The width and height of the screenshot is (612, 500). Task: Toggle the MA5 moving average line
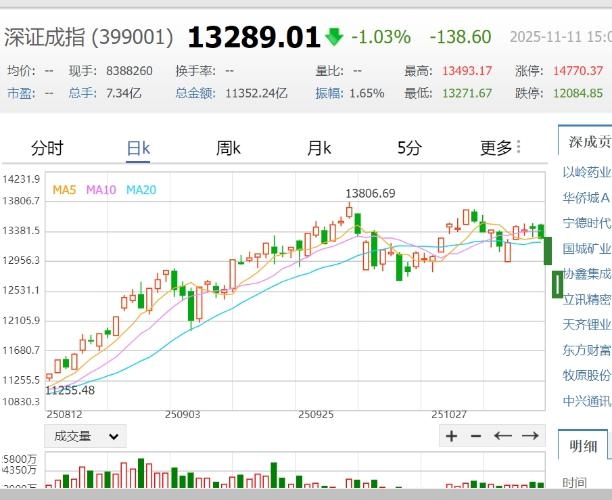(64, 189)
